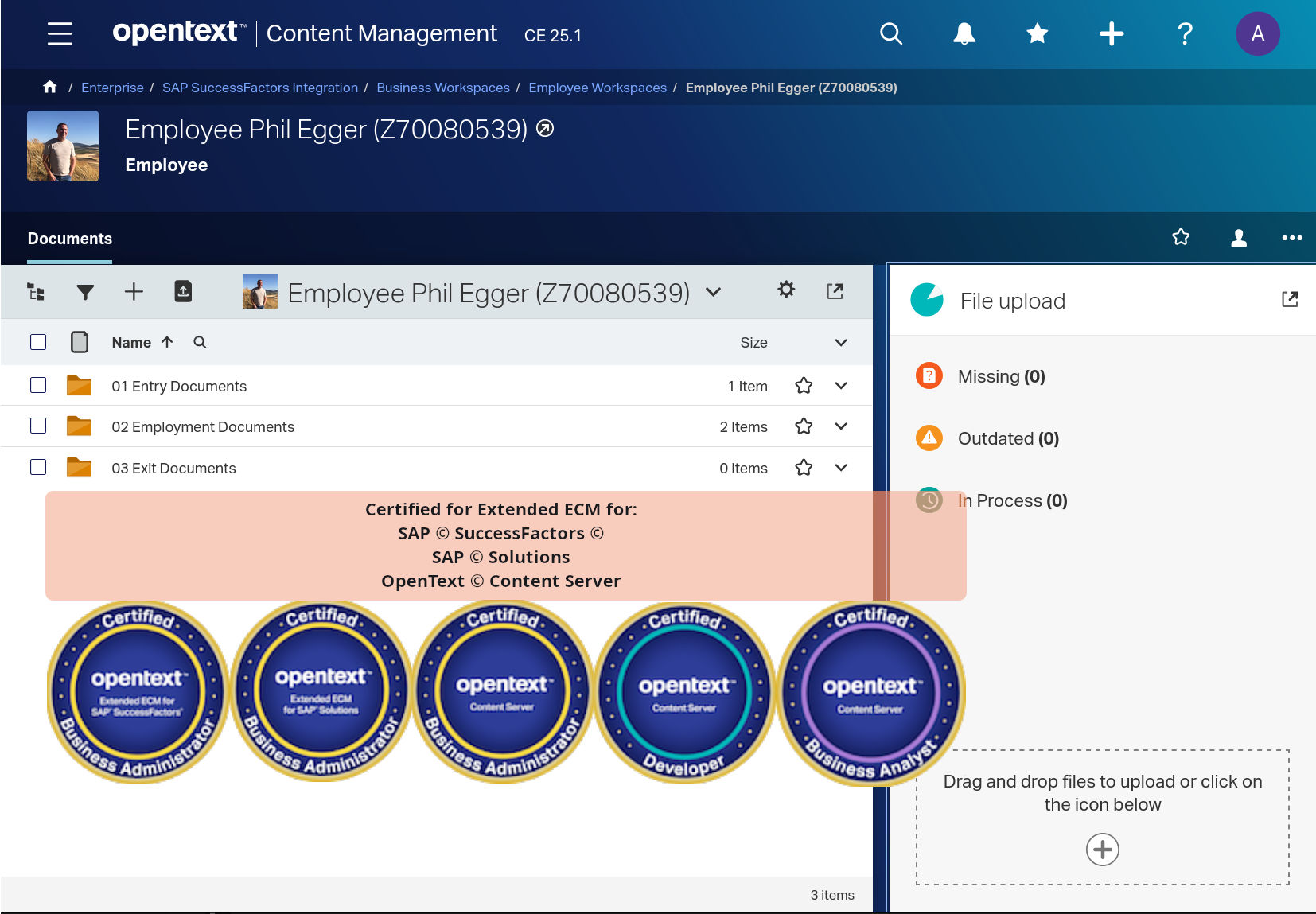Switch to the Documents tab
Image resolution: width=1316 pixels, height=914 pixels.
(69, 239)
